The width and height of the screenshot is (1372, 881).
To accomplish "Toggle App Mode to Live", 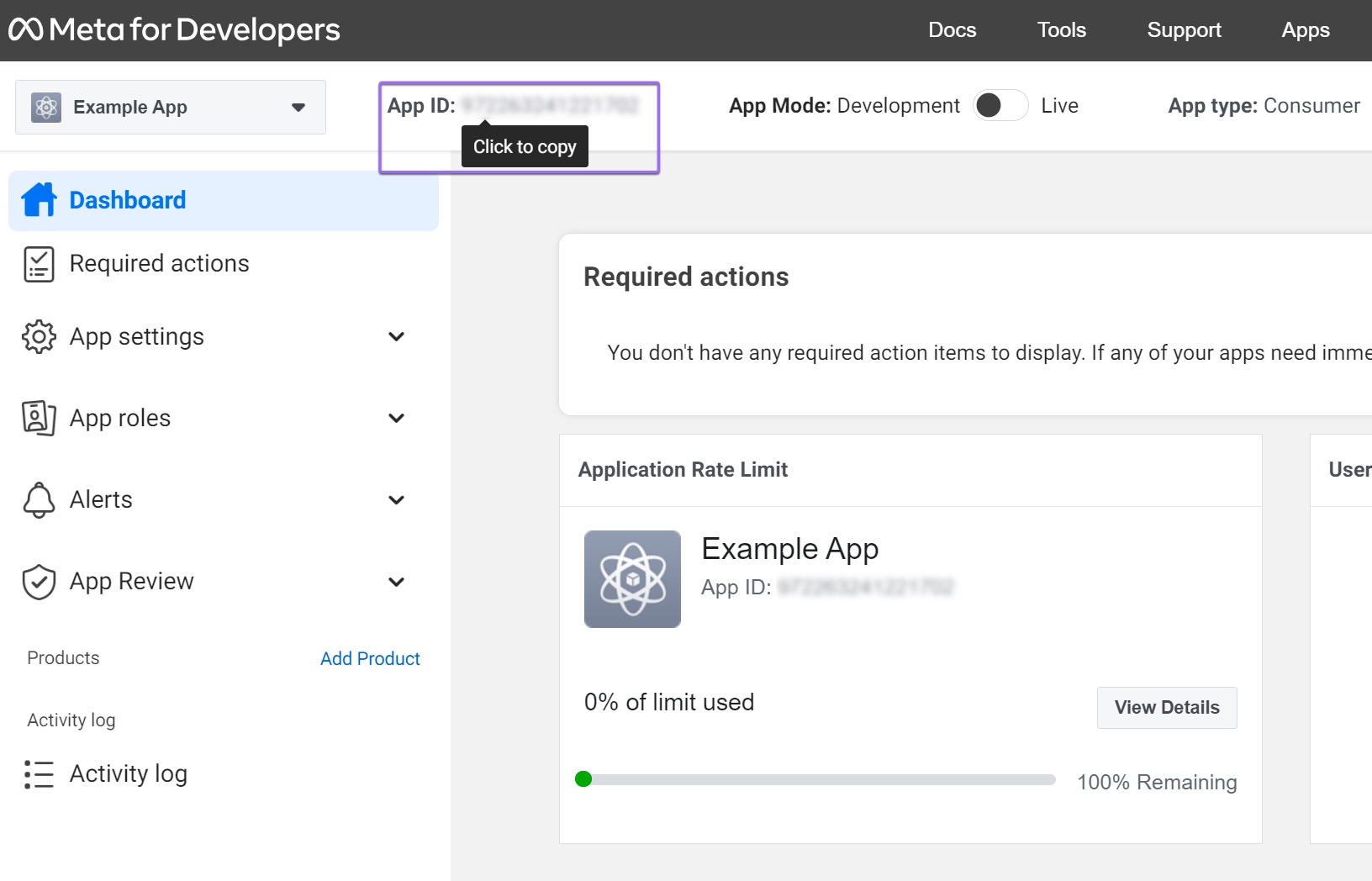I will point(1000,105).
